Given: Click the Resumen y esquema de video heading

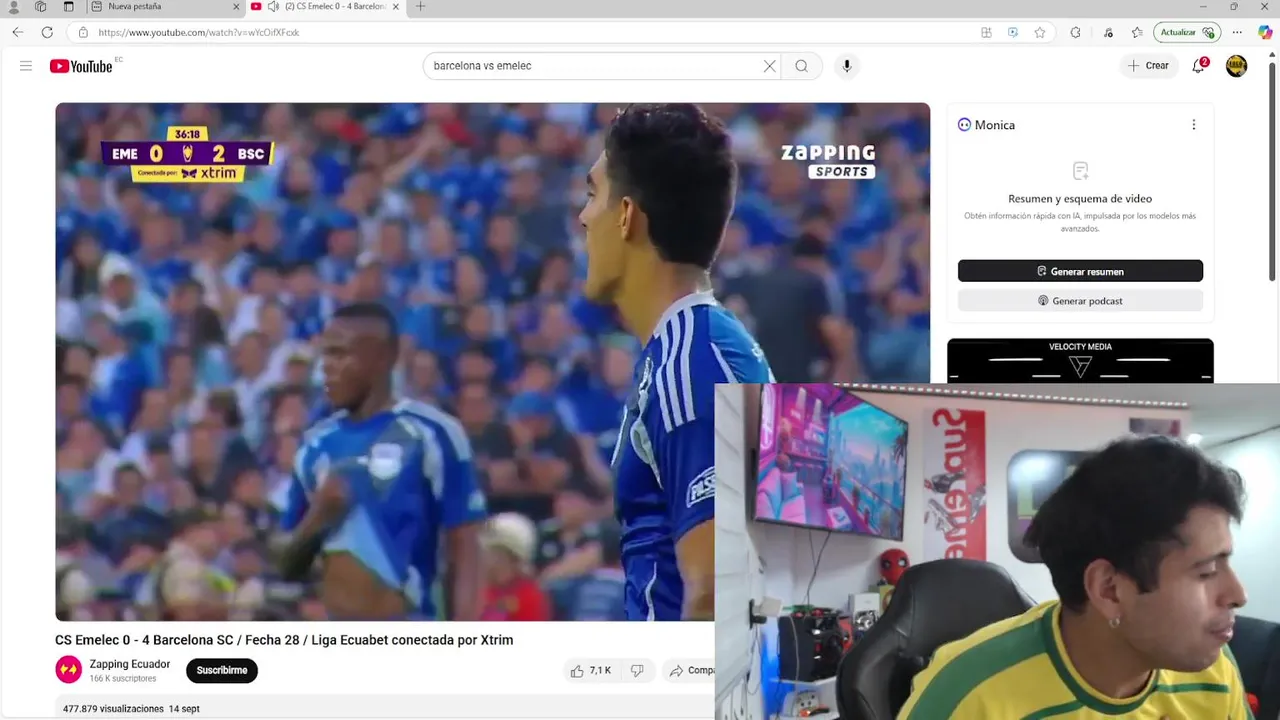Looking at the screenshot, I should pos(1080,199).
